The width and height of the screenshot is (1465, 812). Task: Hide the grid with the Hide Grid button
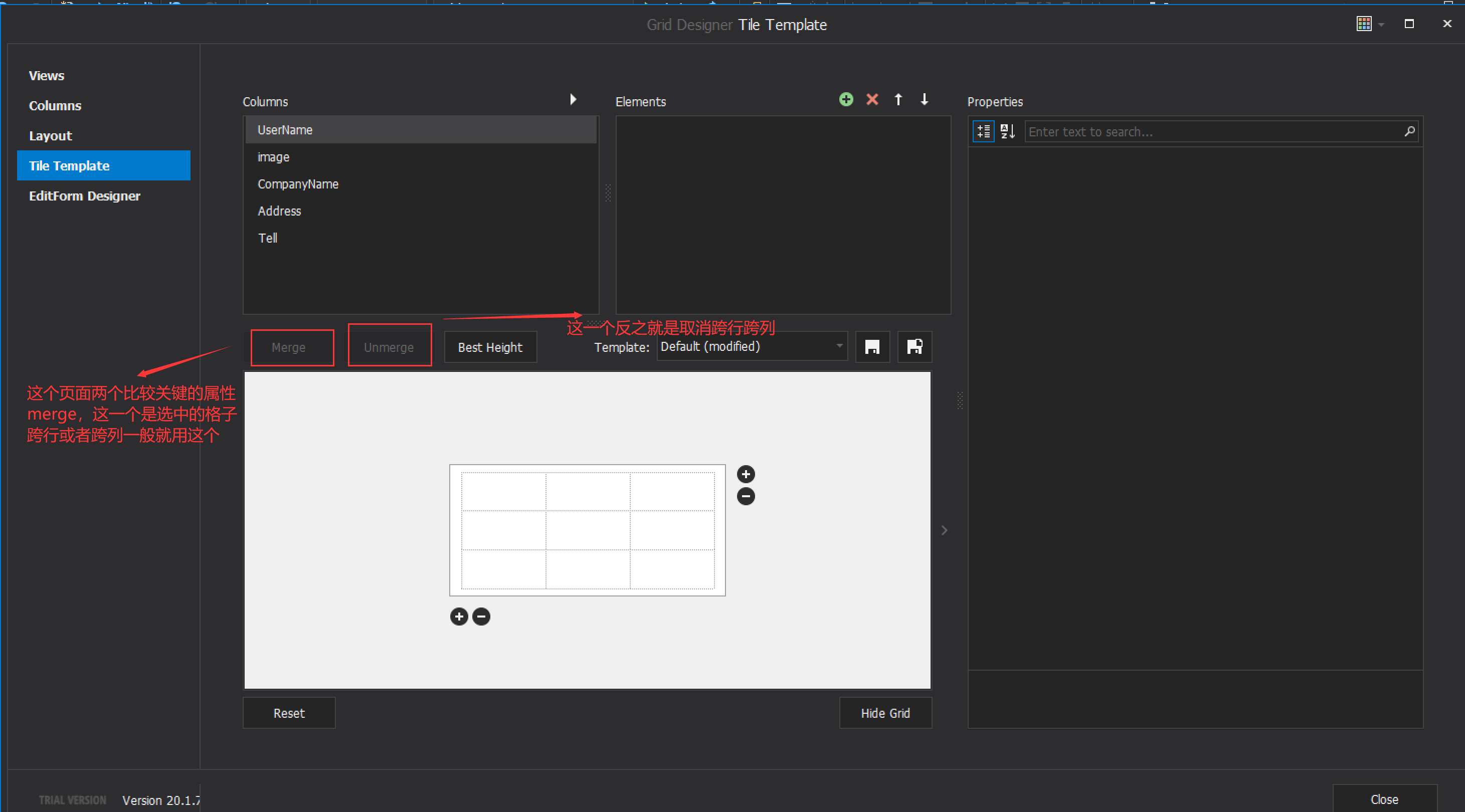tap(885, 712)
